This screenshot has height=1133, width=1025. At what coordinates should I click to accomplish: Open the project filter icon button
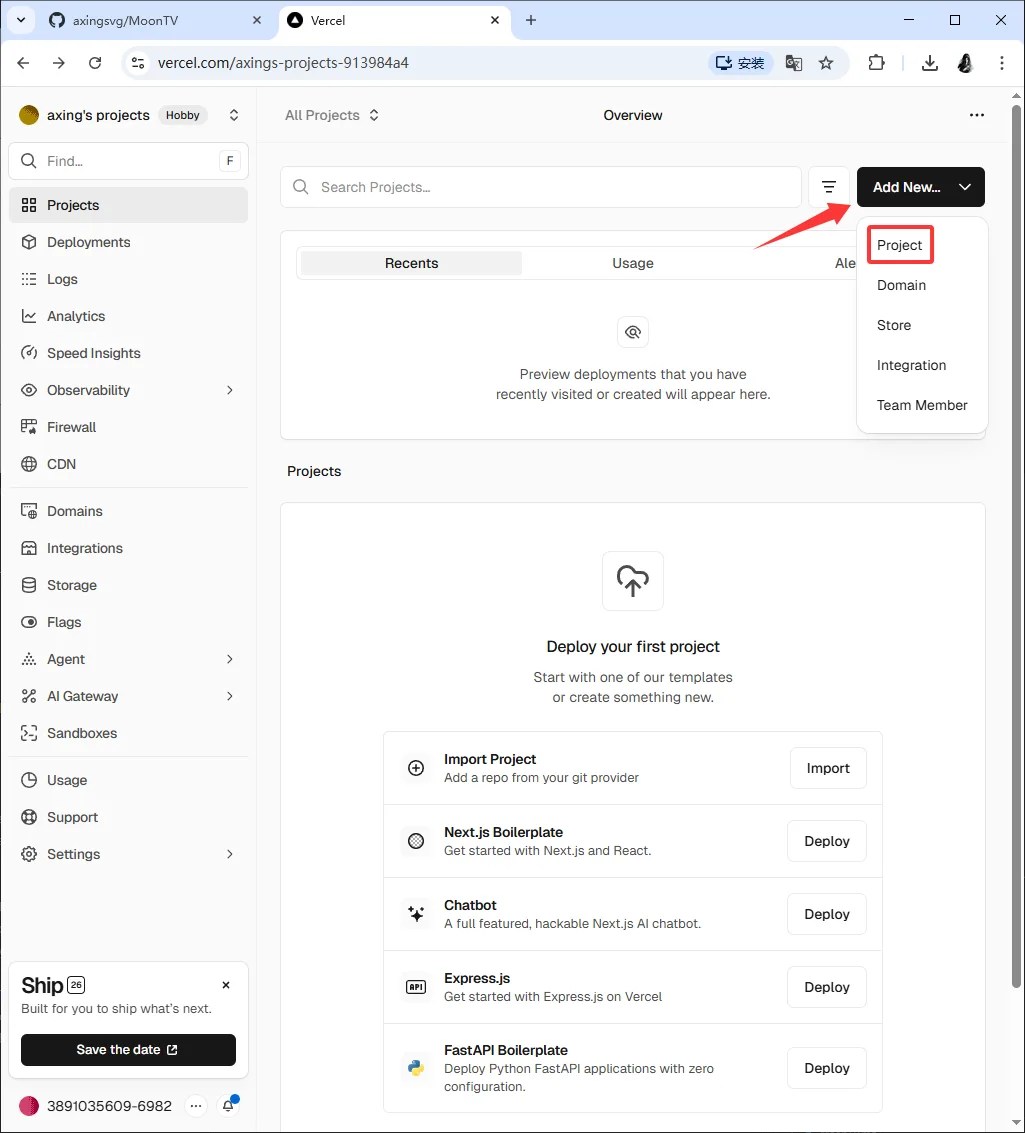(x=829, y=187)
